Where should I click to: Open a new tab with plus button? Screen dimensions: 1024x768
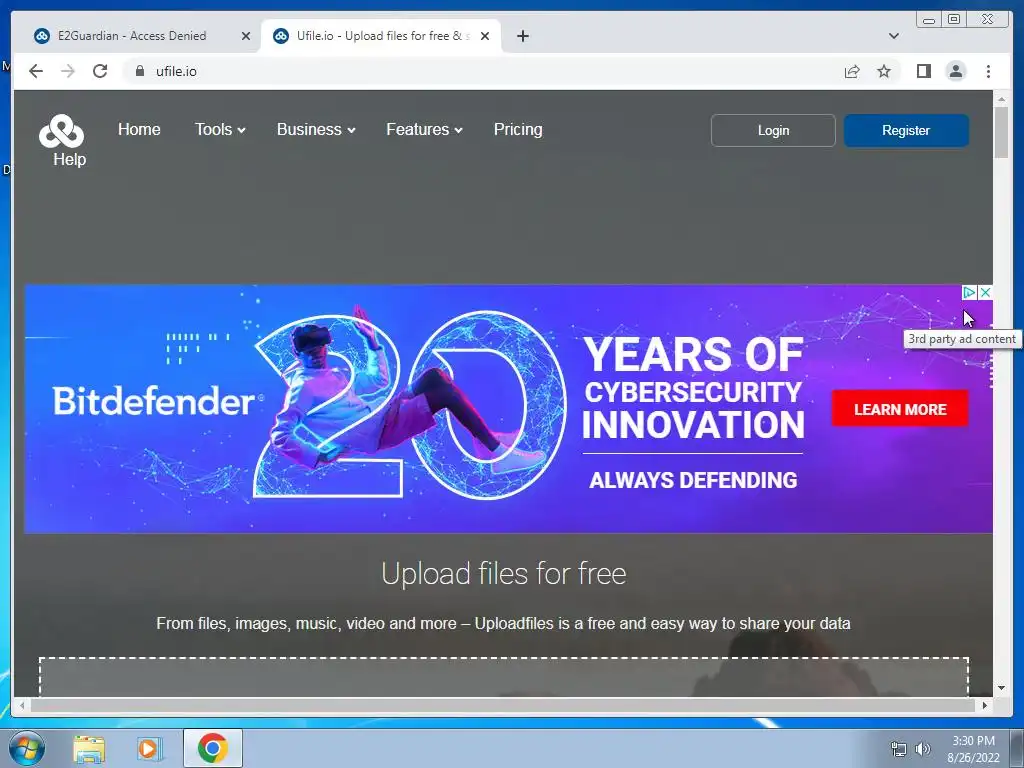[x=522, y=36]
